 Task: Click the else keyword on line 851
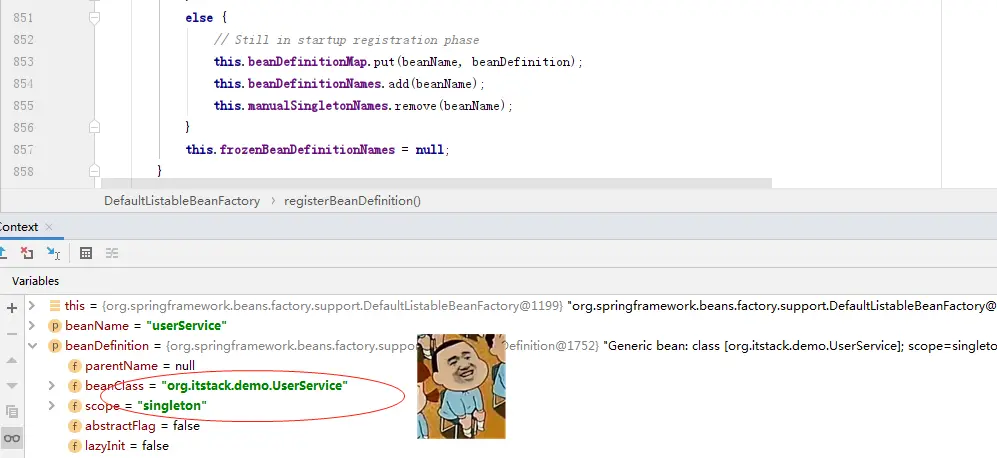[x=199, y=18]
